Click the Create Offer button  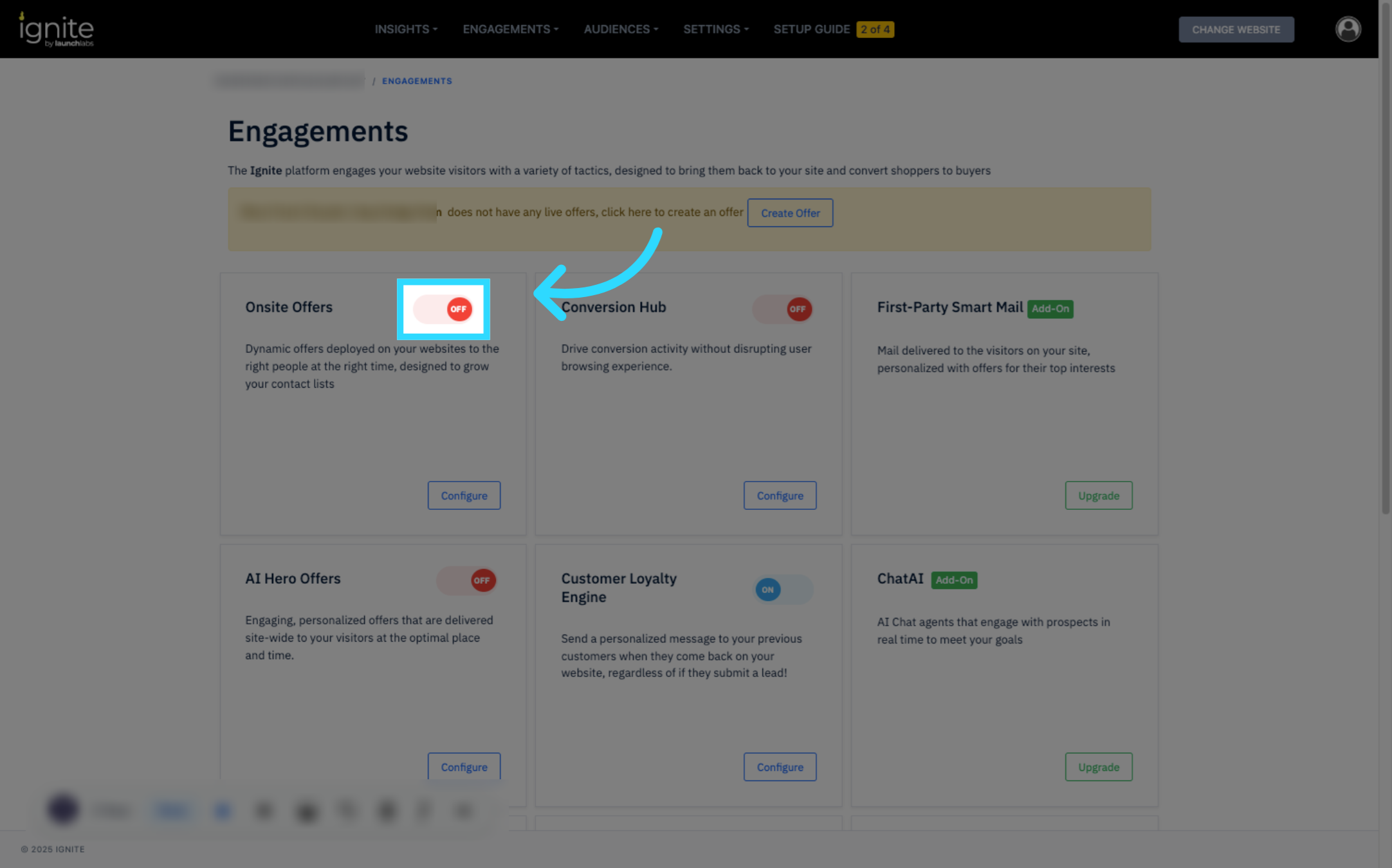point(790,213)
